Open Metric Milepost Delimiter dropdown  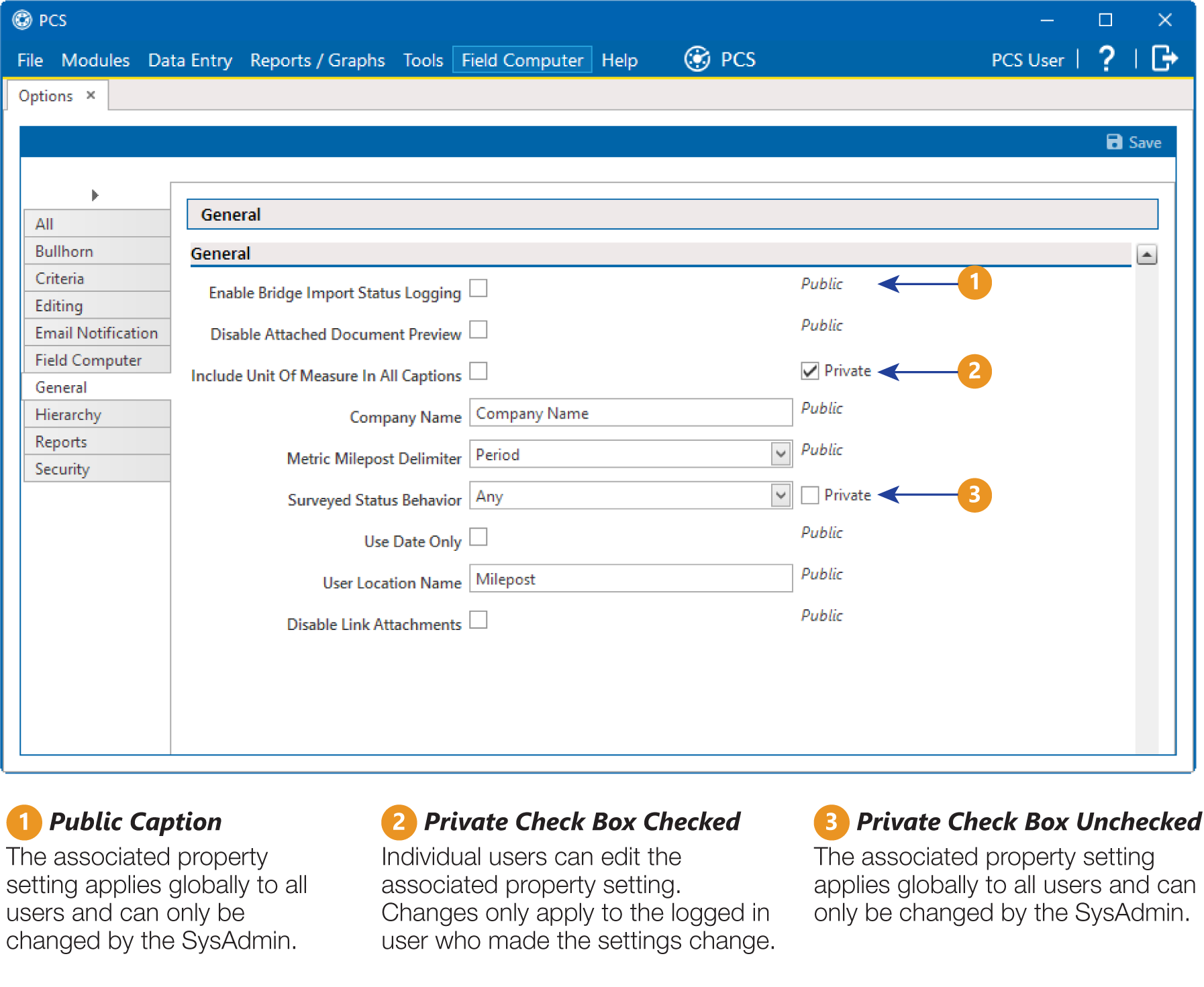point(781,454)
